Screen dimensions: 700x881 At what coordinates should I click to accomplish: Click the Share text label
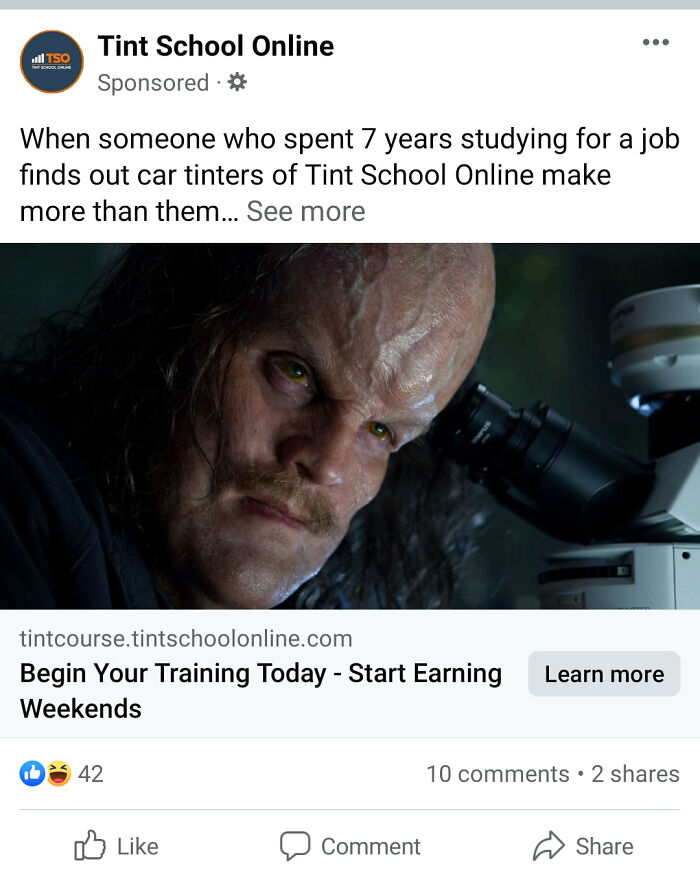pyautogui.click(x=604, y=846)
